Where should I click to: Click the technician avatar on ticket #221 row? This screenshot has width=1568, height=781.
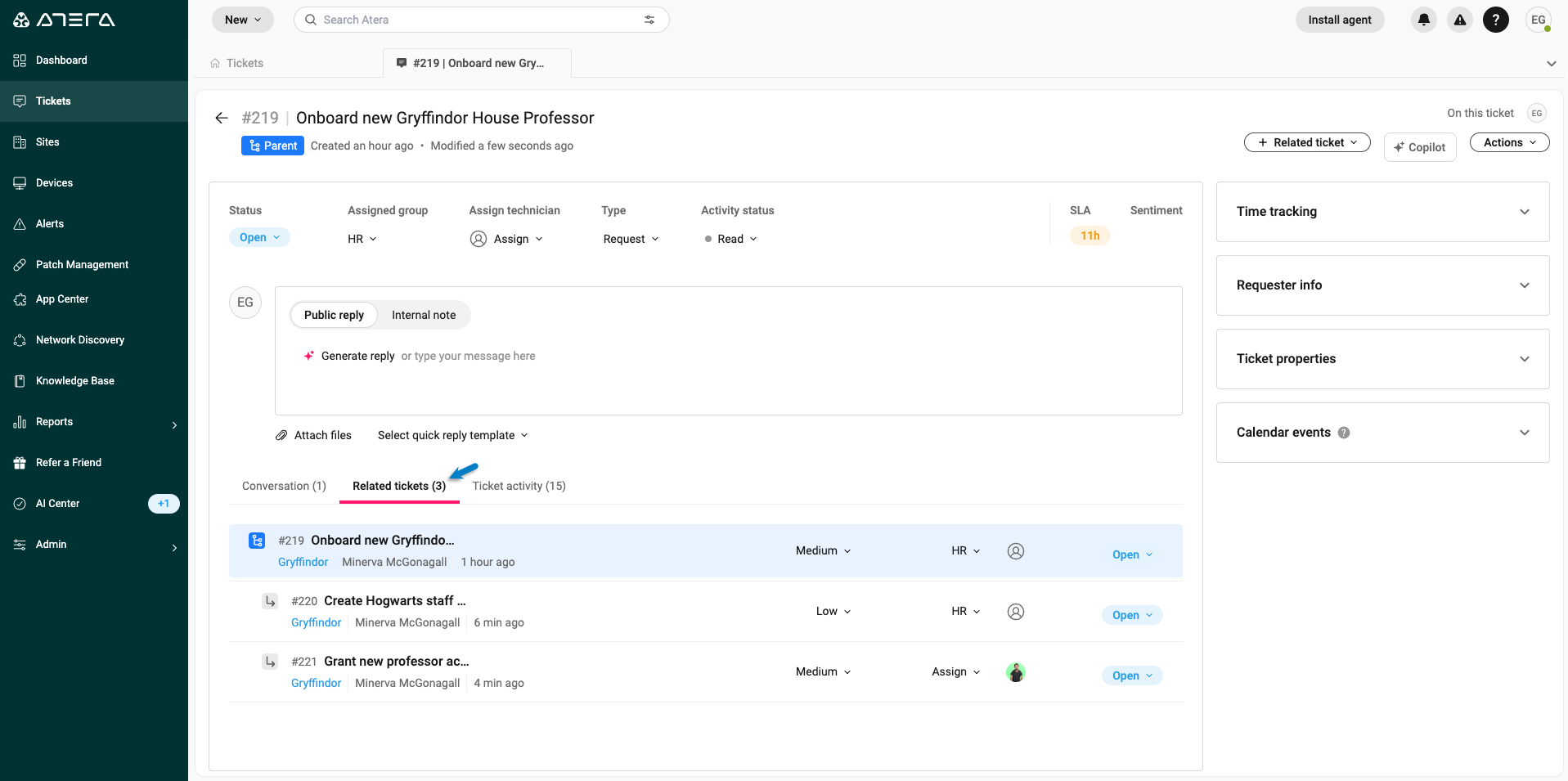(1016, 672)
